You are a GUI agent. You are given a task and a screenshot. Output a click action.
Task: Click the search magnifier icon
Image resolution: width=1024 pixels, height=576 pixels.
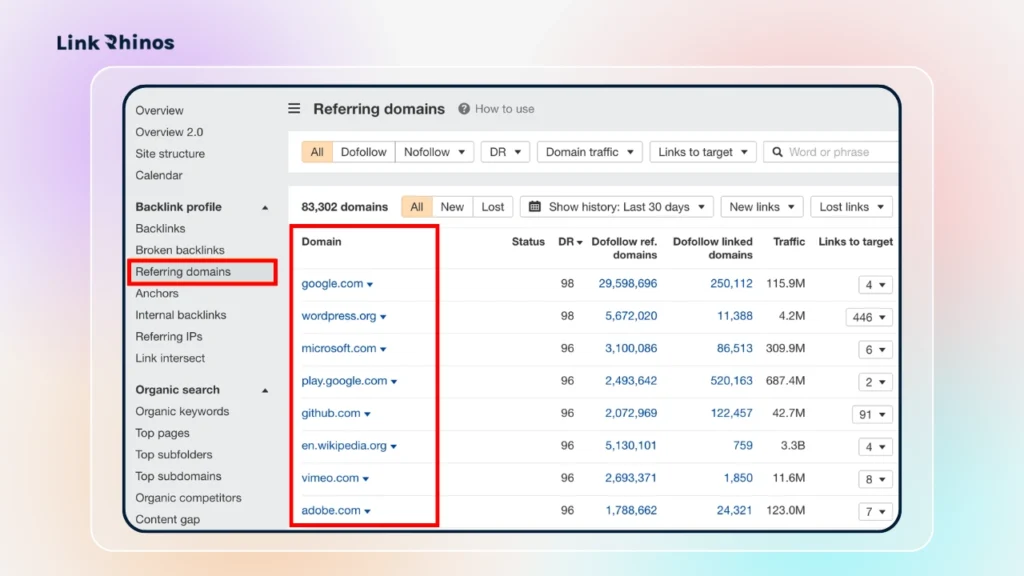click(777, 152)
